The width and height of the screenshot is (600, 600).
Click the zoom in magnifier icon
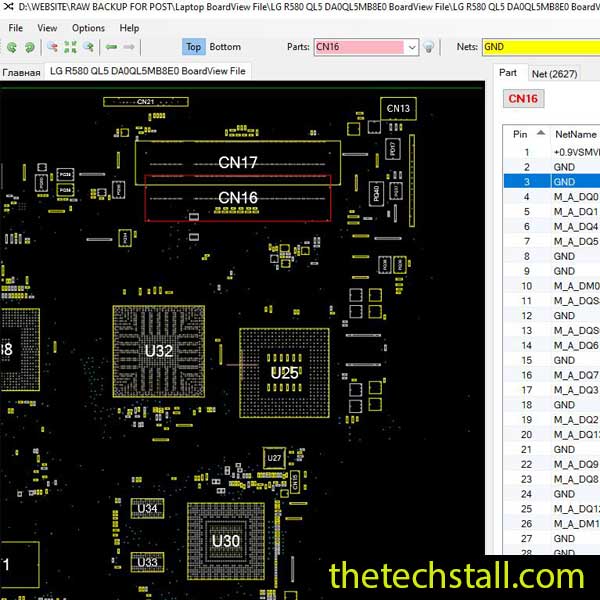tap(89, 47)
